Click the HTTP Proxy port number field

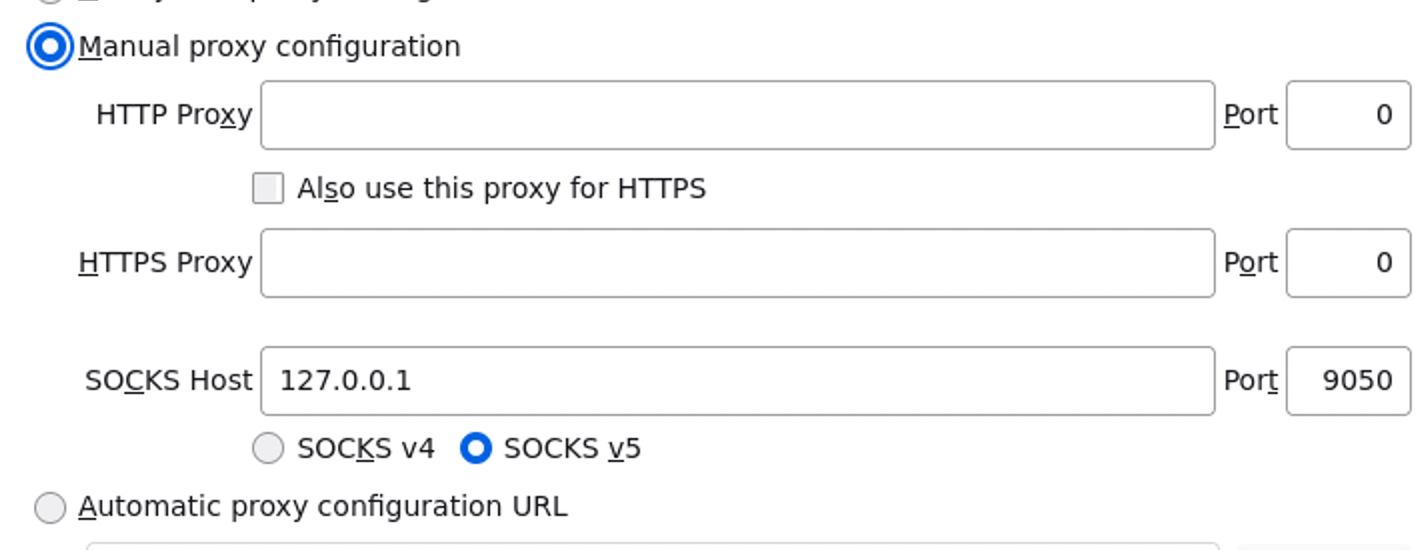pyautogui.click(x=1347, y=115)
